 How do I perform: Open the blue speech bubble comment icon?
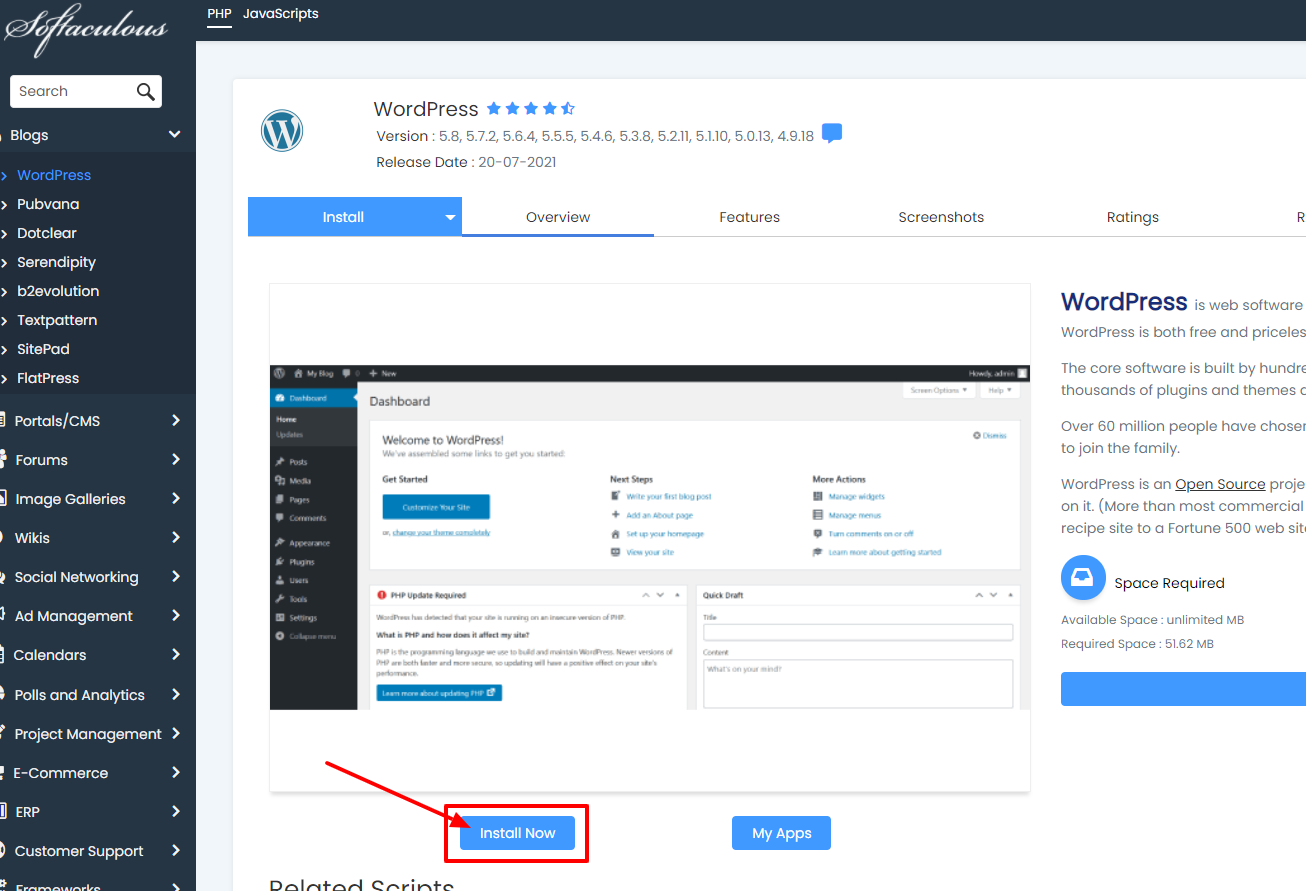[x=832, y=134]
